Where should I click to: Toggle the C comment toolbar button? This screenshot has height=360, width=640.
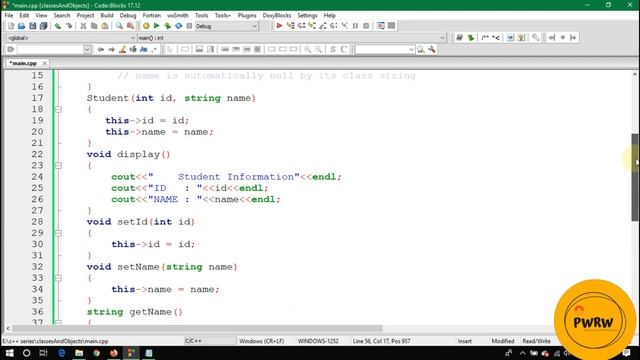coord(344,49)
